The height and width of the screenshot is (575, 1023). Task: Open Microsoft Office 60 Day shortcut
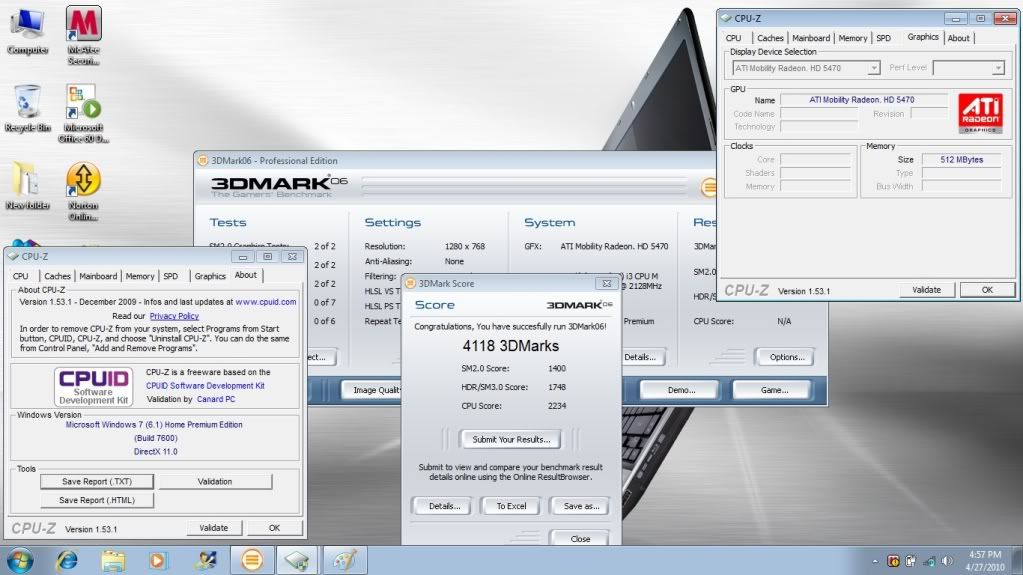coord(84,113)
